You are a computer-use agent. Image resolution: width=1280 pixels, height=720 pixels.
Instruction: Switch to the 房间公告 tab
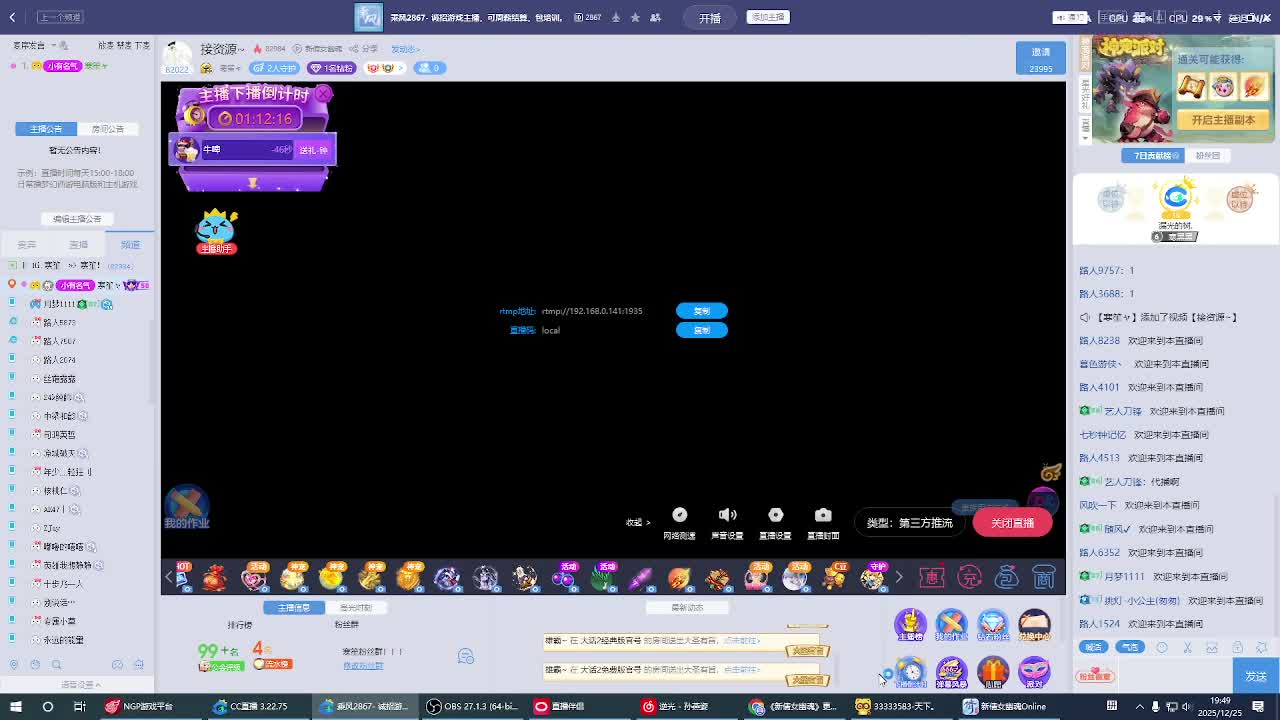point(108,129)
